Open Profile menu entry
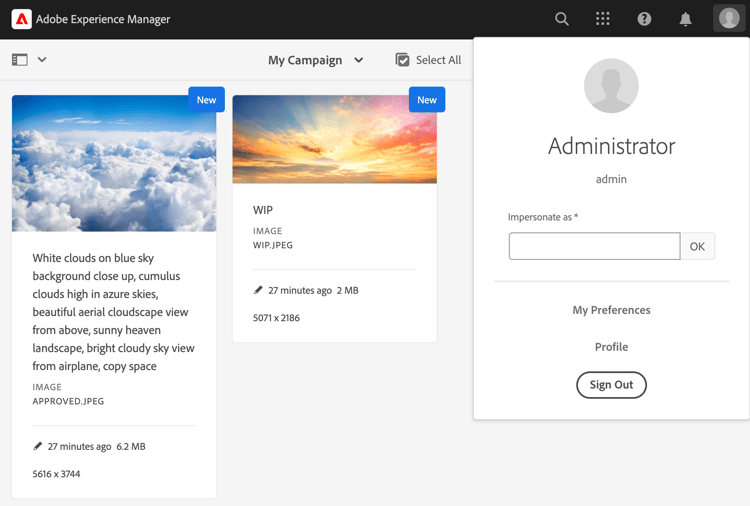Screen dimensions: 750x506 [x=611, y=347]
